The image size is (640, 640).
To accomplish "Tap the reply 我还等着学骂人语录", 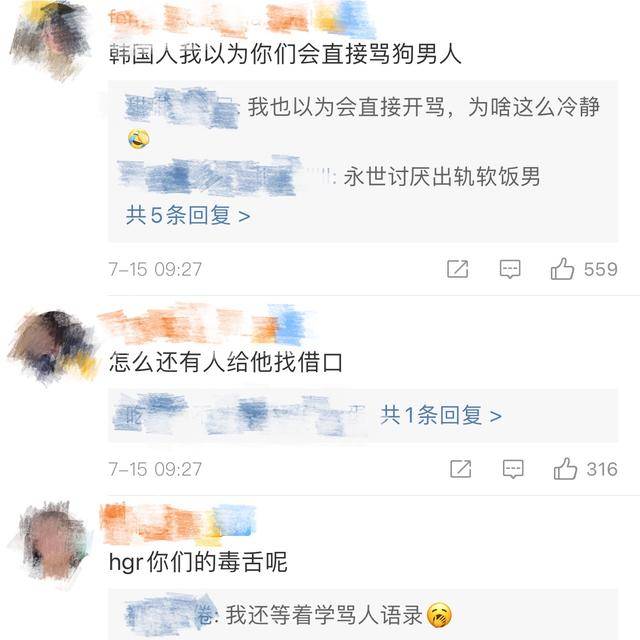I will (x=324, y=615).
